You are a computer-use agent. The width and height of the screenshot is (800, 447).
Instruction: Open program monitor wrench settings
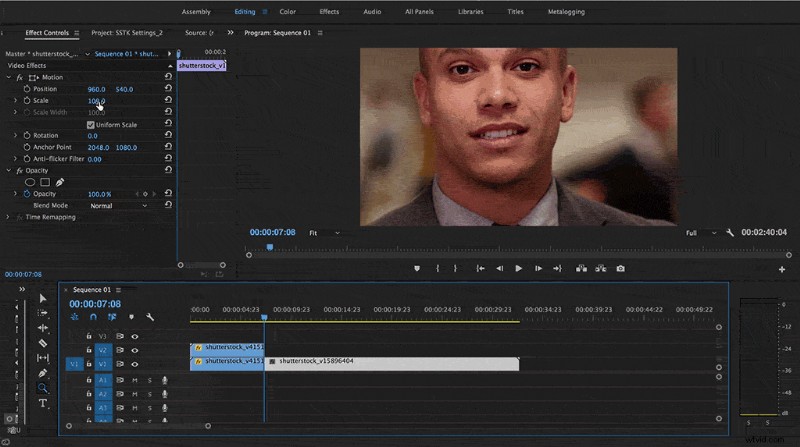(730, 233)
